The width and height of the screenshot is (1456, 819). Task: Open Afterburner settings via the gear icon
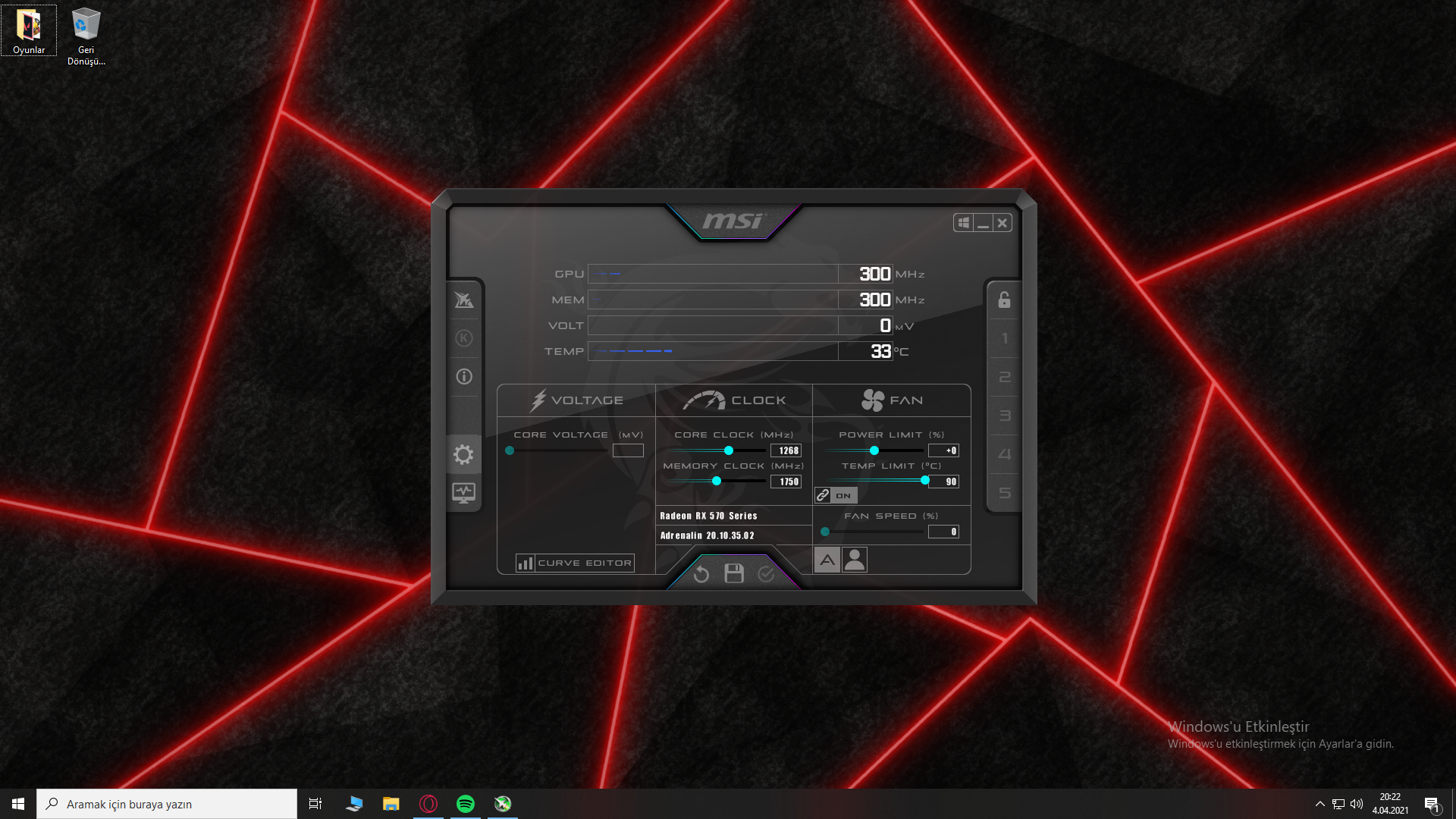point(464,454)
